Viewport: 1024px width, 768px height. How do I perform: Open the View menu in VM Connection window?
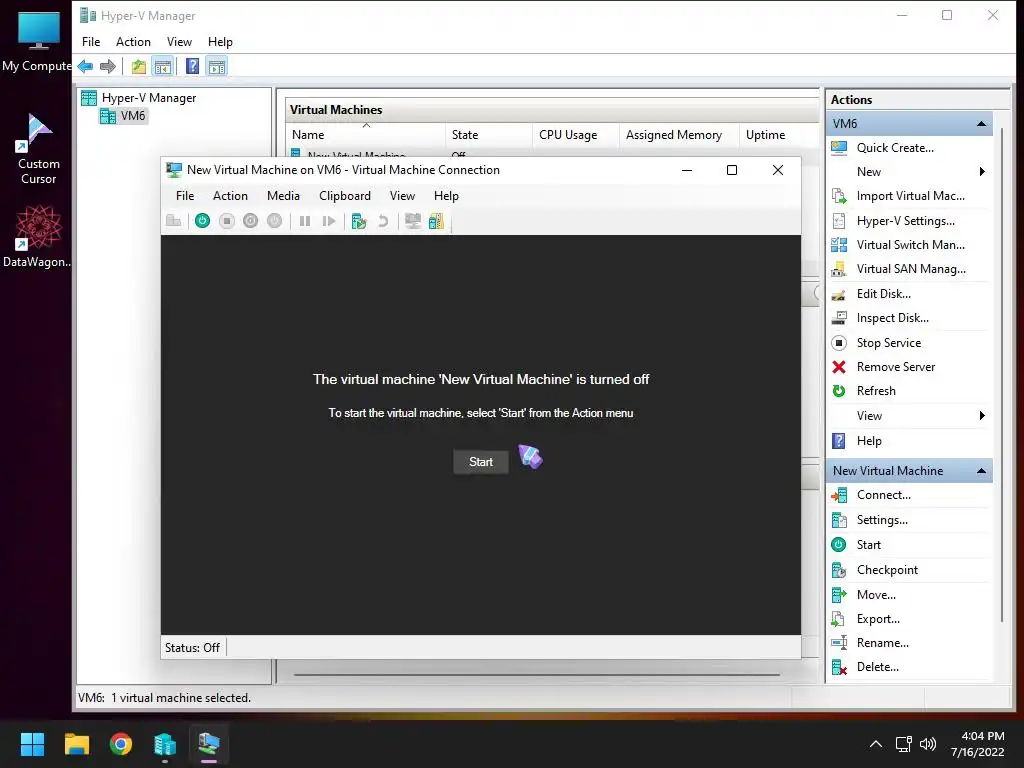coord(402,196)
